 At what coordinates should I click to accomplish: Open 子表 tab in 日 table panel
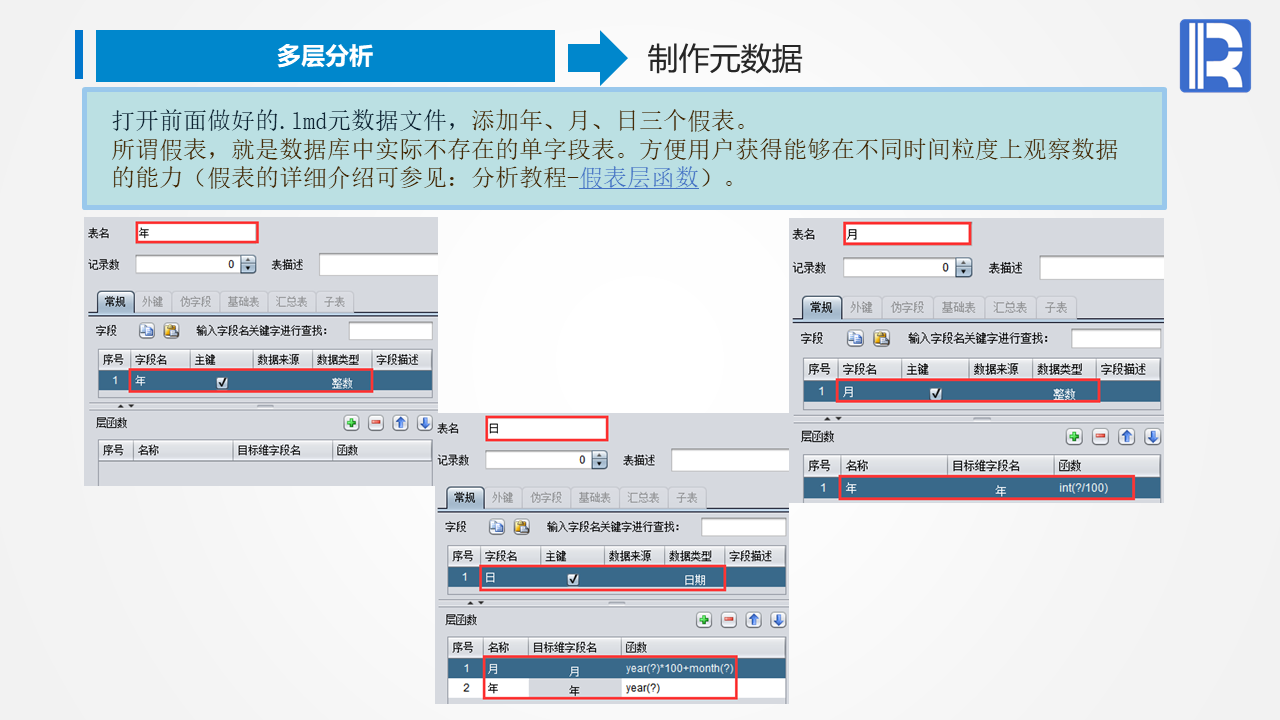pyautogui.click(x=686, y=497)
